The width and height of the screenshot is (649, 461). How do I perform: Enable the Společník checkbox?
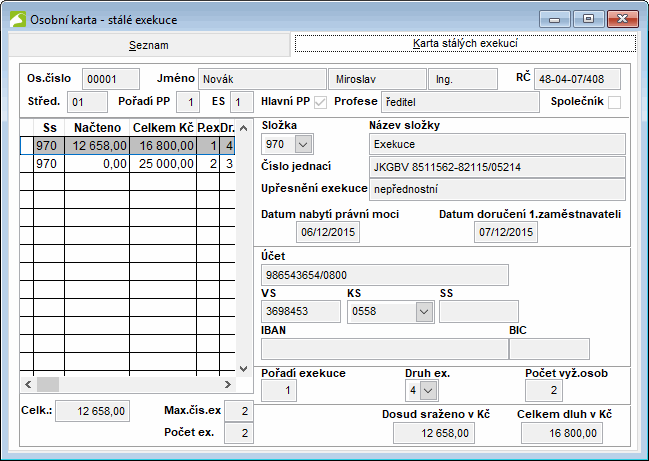[614, 101]
